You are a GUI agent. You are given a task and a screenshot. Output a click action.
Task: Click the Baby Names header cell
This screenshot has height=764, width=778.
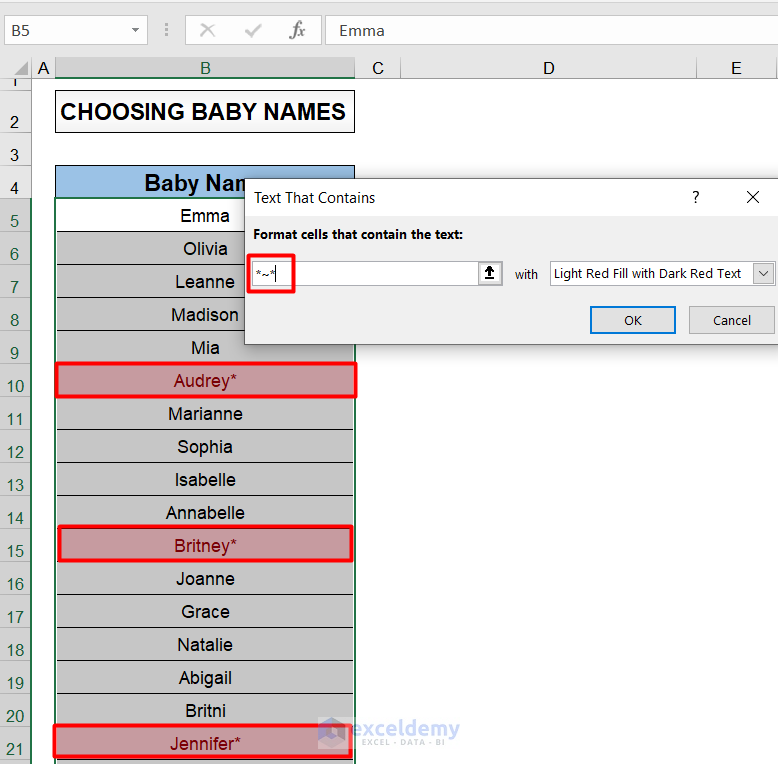pyautogui.click(x=205, y=183)
